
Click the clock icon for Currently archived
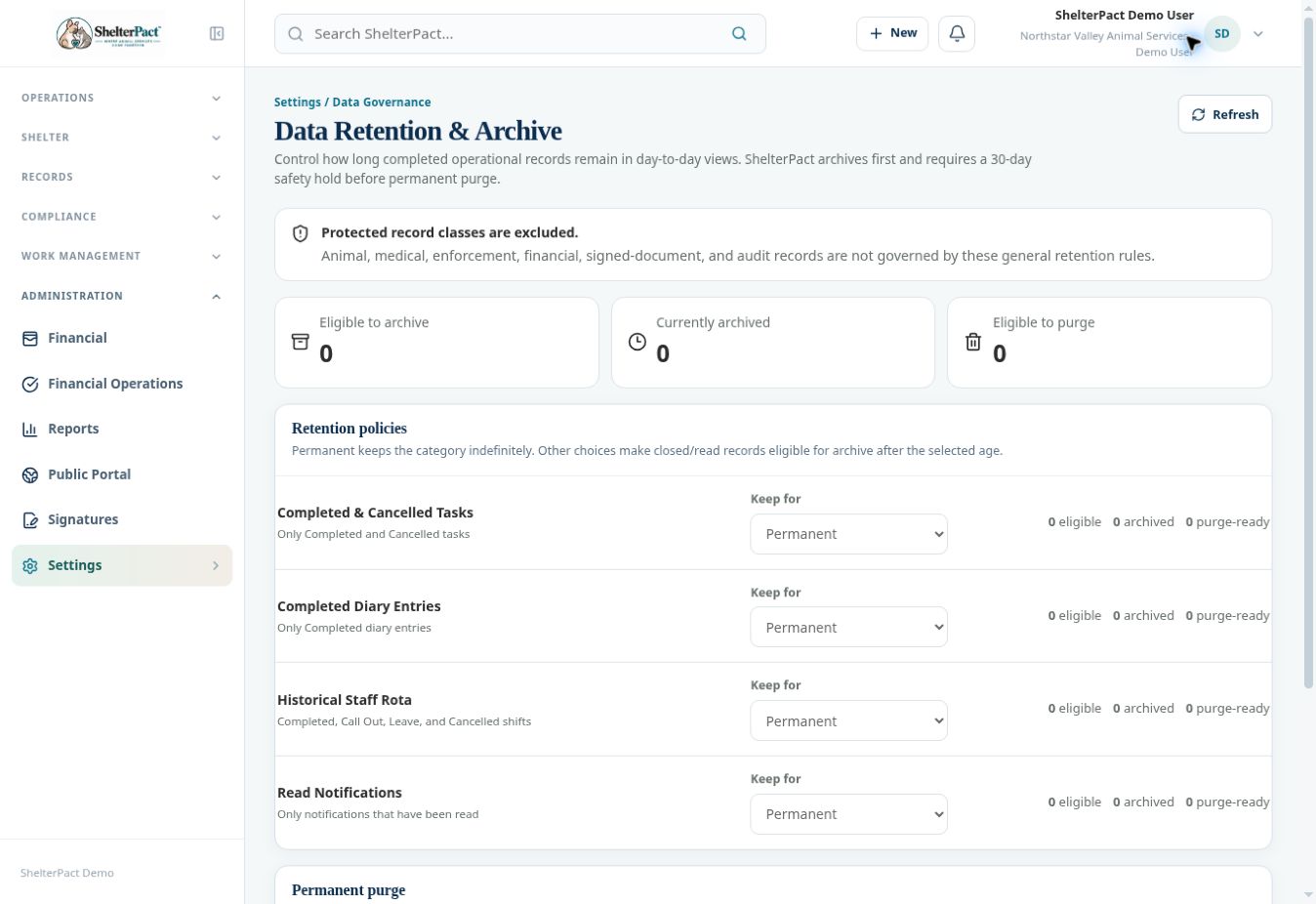[x=637, y=342]
